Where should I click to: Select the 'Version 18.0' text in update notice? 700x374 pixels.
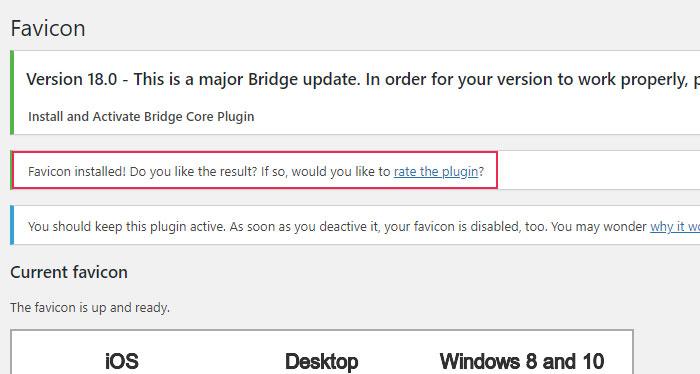tap(71, 79)
